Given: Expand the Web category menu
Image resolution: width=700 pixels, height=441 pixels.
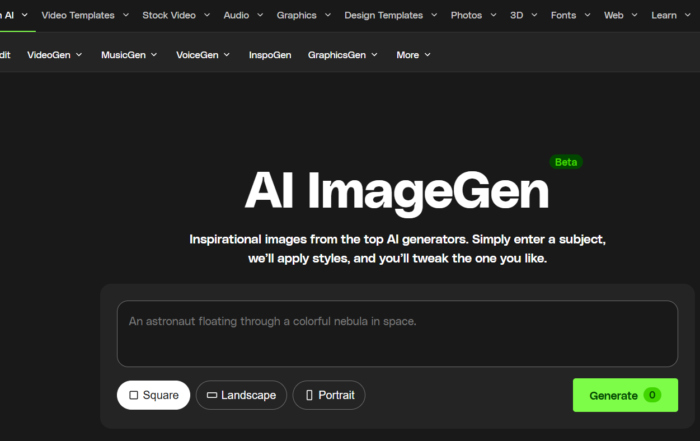Looking at the screenshot, I should click(x=620, y=15).
